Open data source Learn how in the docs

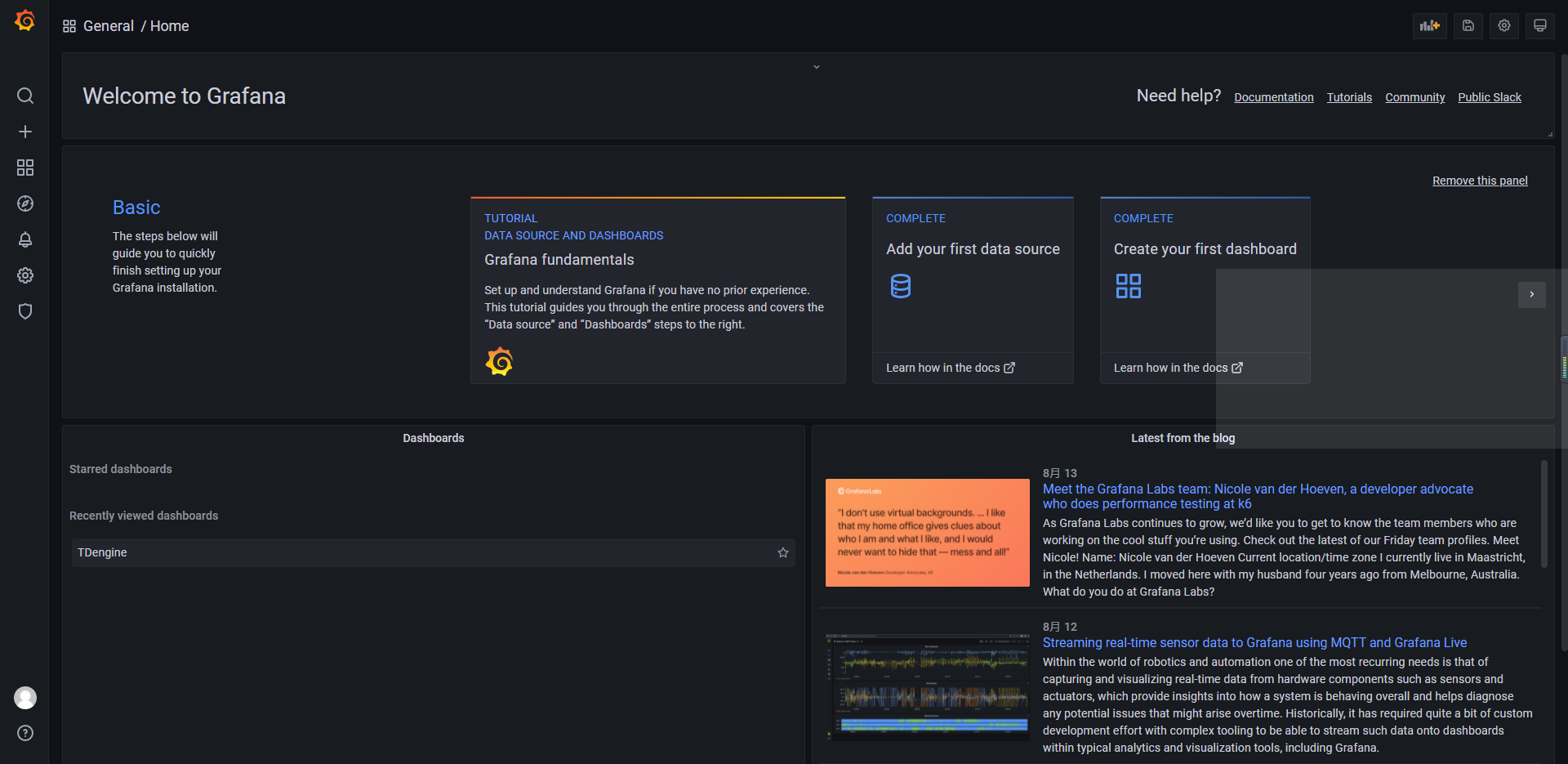pos(951,368)
